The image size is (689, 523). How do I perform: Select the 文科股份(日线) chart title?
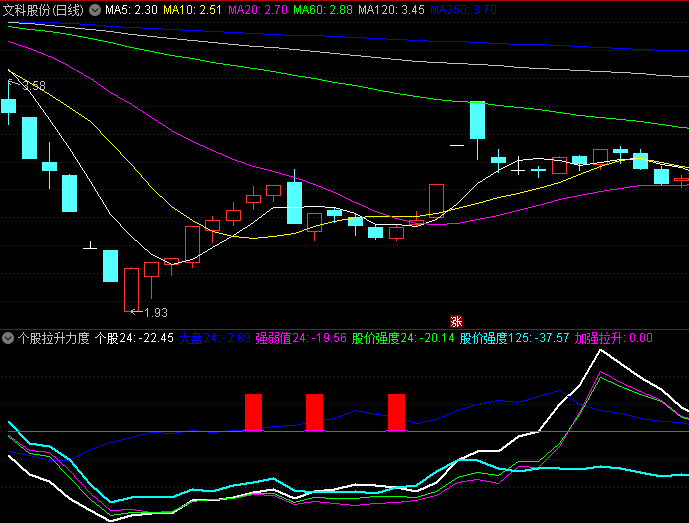(x=43, y=10)
